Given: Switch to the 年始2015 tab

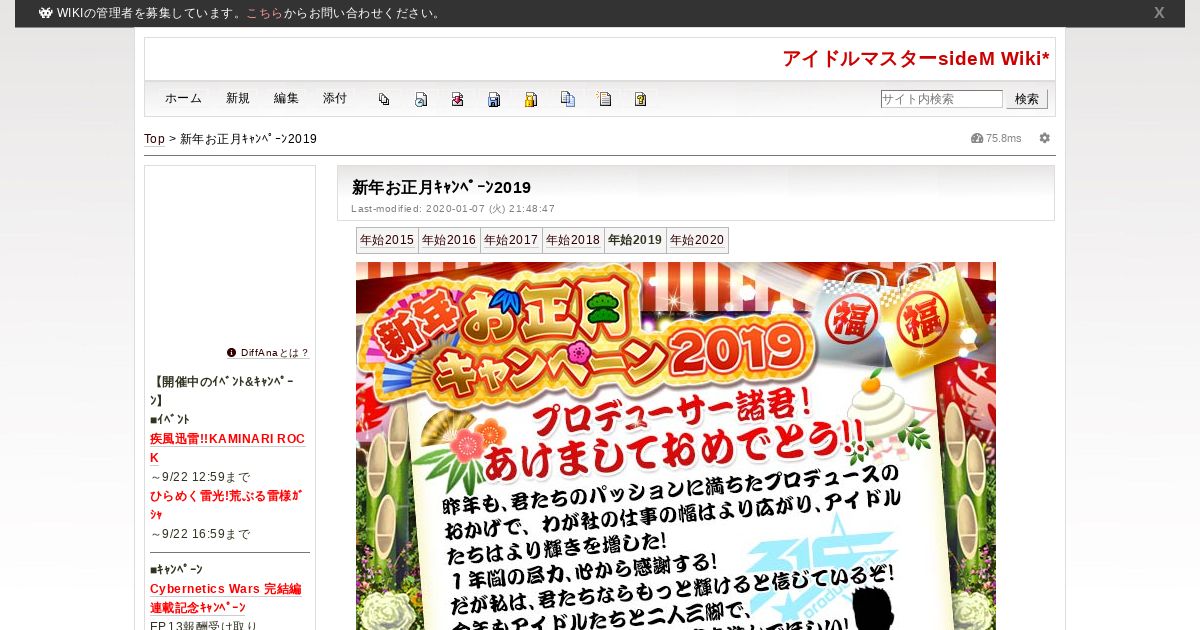Looking at the screenshot, I should [387, 240].
